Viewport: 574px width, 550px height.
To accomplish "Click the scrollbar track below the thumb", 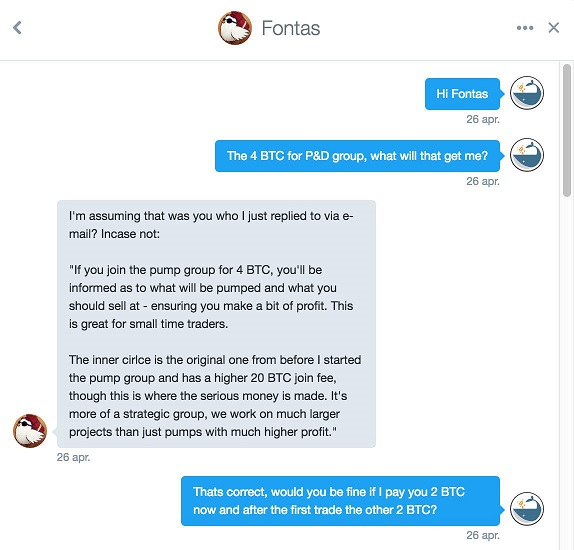I will click(567, 374).
